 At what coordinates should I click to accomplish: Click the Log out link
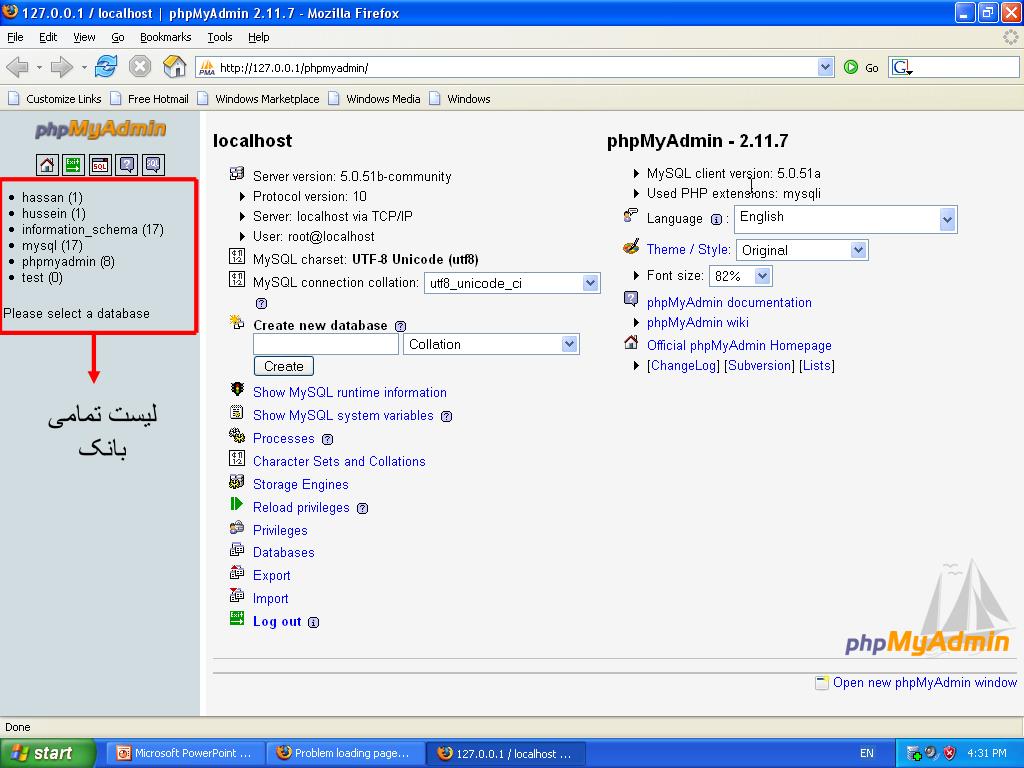point(277,622)
